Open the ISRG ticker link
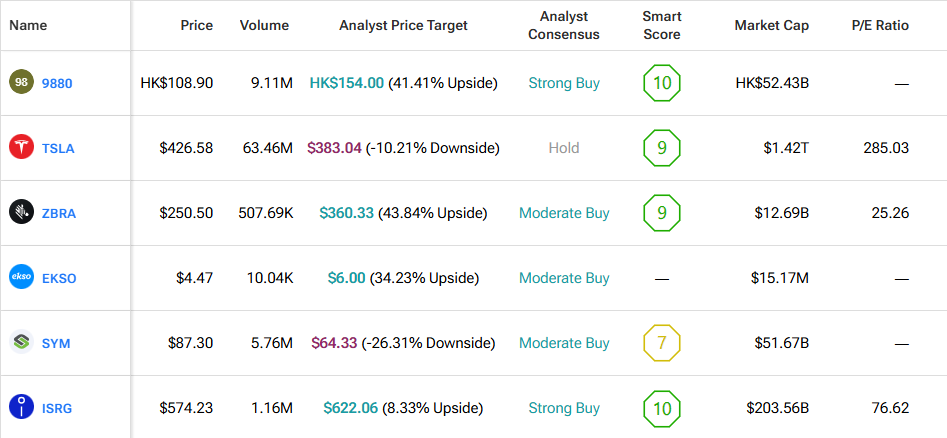947x438 pixels. click(57, 408)
